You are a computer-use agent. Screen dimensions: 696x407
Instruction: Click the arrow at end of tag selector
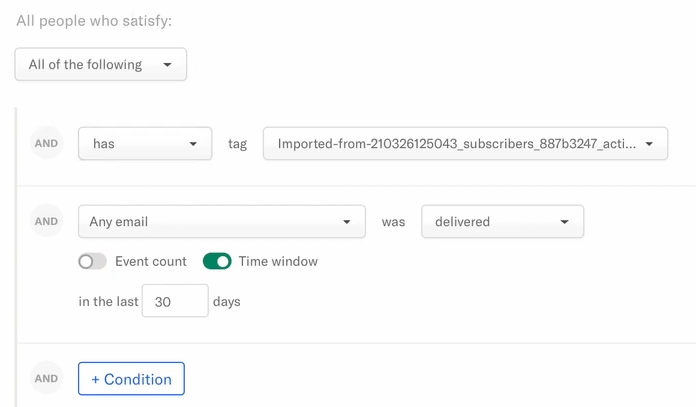649,144
